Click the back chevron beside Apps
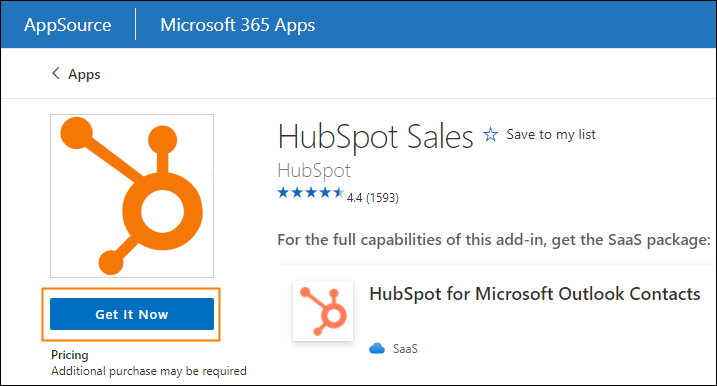The height and width of the screenshot is (386, 717). click(56, 73)
